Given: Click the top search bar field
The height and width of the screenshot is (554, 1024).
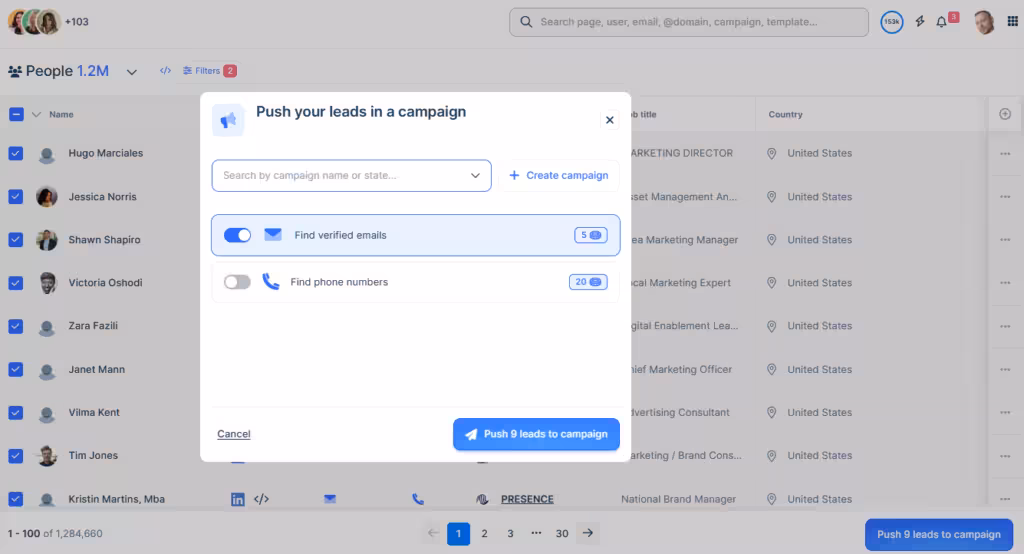Looking at the screenshot, I should coord(689,22).
